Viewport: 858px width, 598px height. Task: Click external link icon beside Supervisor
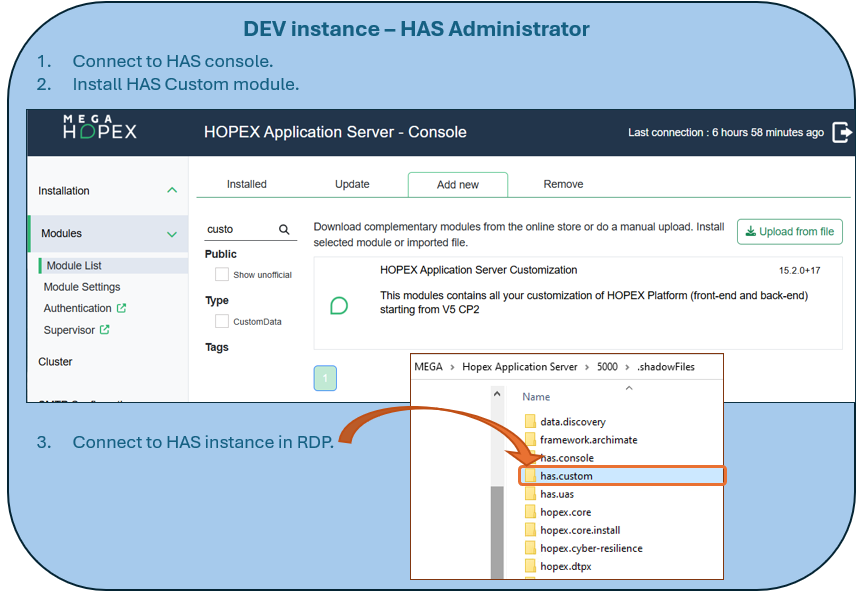[x=105, y=330]
